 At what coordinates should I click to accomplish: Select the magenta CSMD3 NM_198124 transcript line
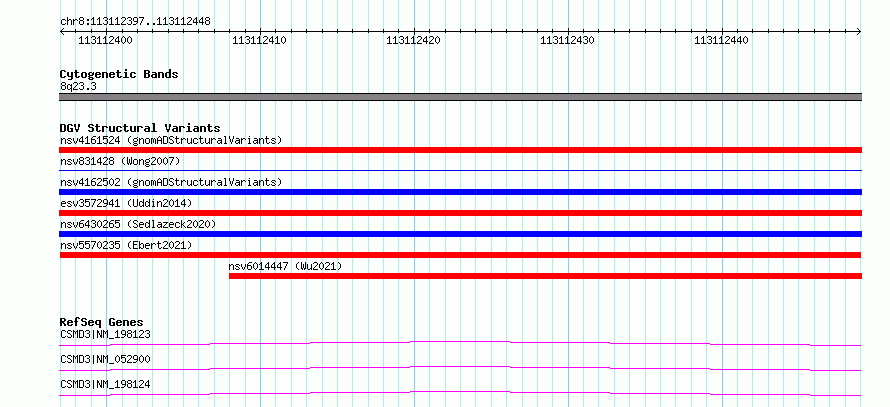tap(460, 393)
